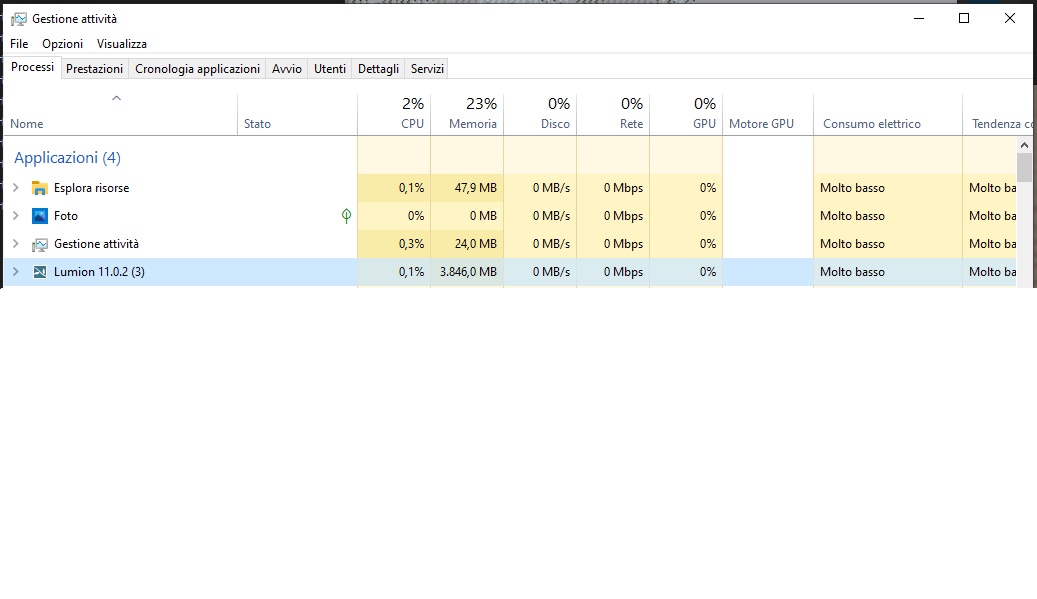This screenshot has height=599, width=1037.
Task: Click the Lumion 11.0.2 app icon
Action: (40, 272)
